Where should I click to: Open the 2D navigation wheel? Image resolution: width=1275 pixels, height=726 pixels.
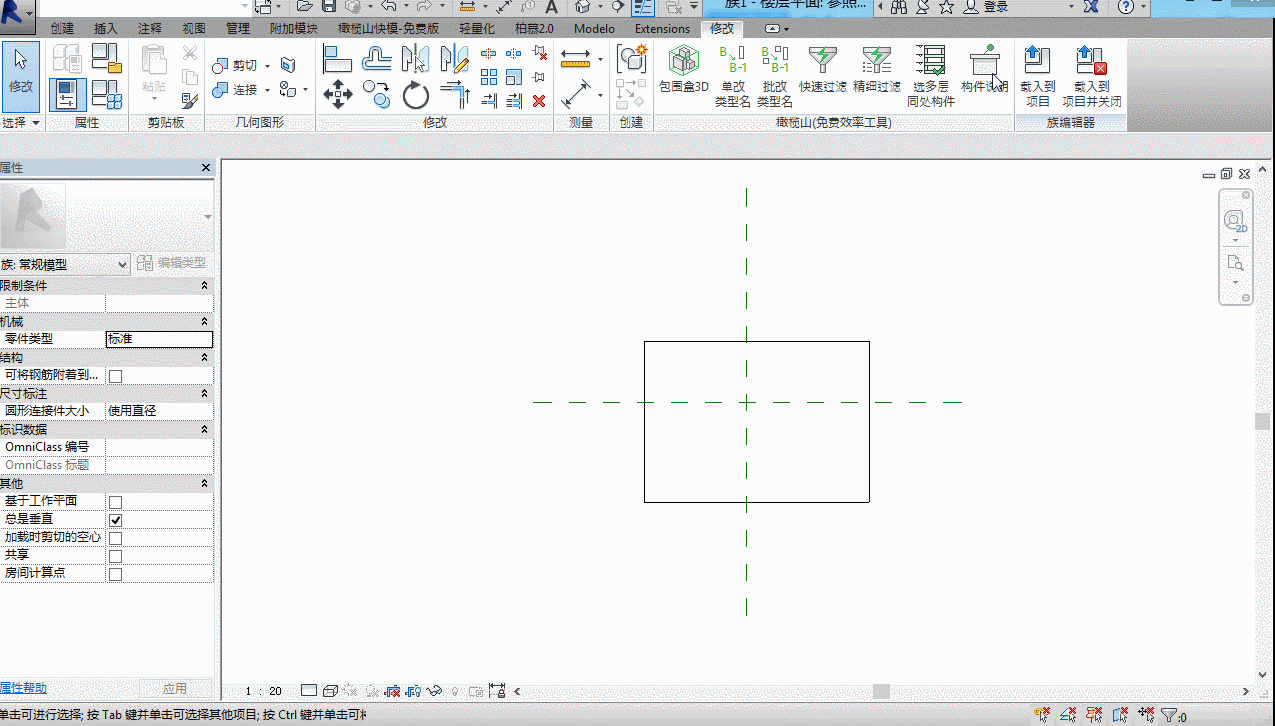click(x=1235, y=222)
